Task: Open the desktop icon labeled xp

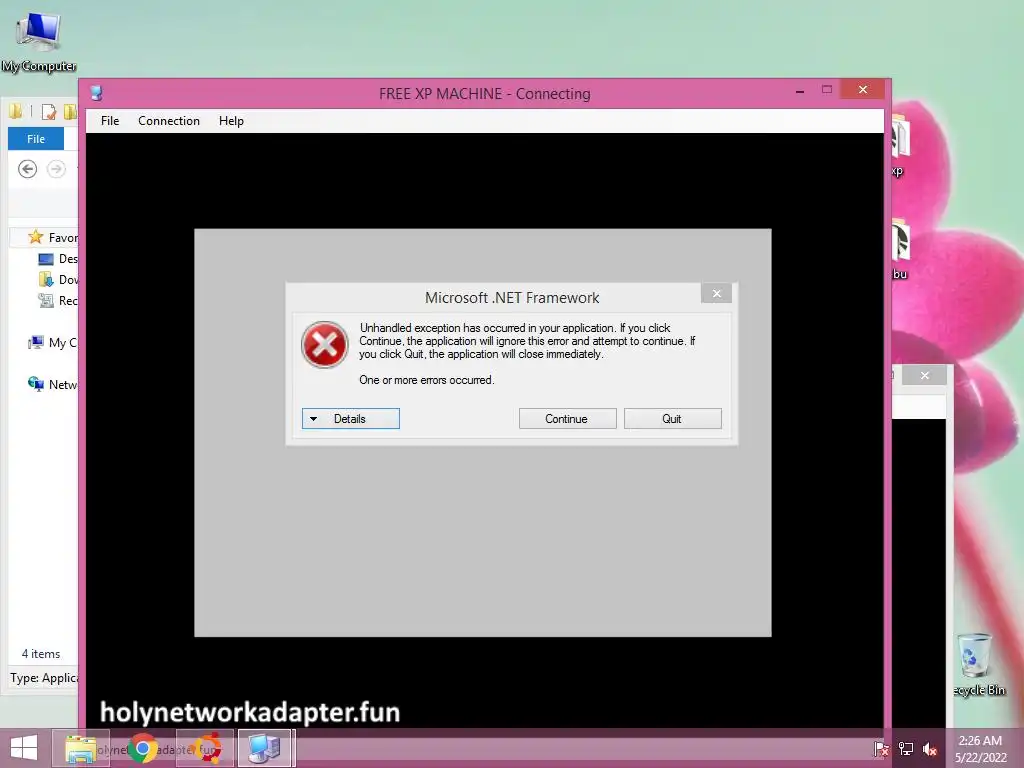Action: (x=900, y=146)
